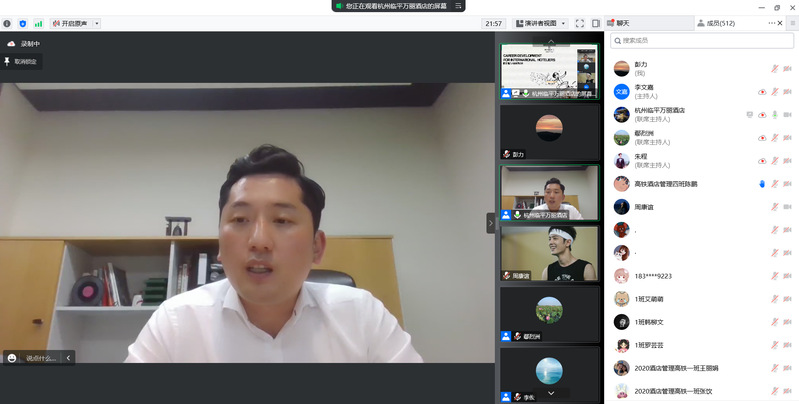This screenshot has width=799, height=404.
Task: Switch to the 成员(512) tab
Action: coord(714,23)
